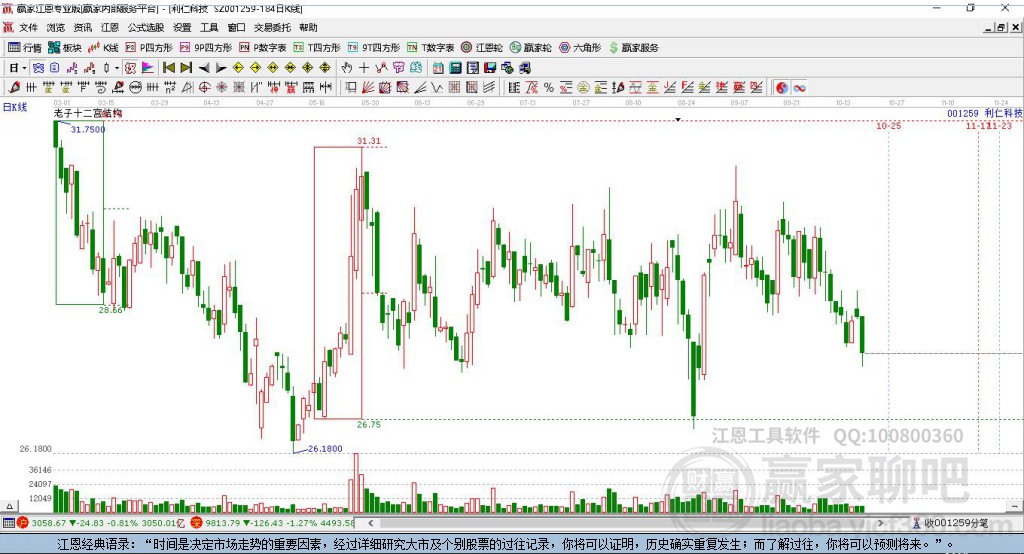Open the 赢家轮 wheel tool
The height and width of the screenshot is (554, 1024).
coord(531,48)
